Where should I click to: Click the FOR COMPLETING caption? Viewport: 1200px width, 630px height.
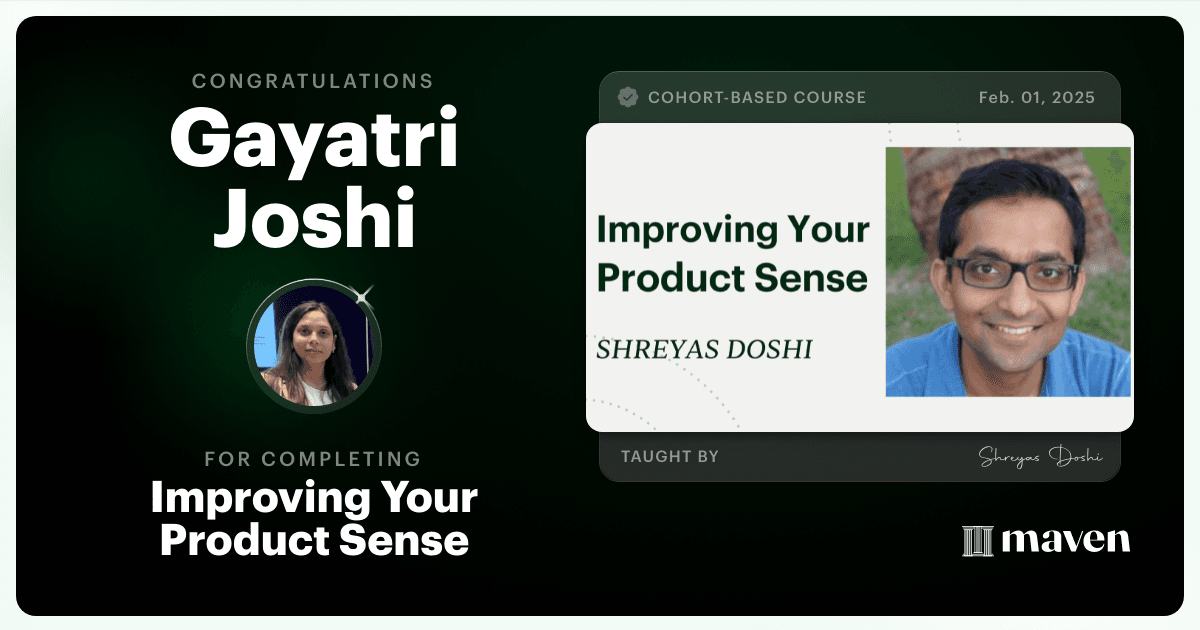tap(314, 459)
